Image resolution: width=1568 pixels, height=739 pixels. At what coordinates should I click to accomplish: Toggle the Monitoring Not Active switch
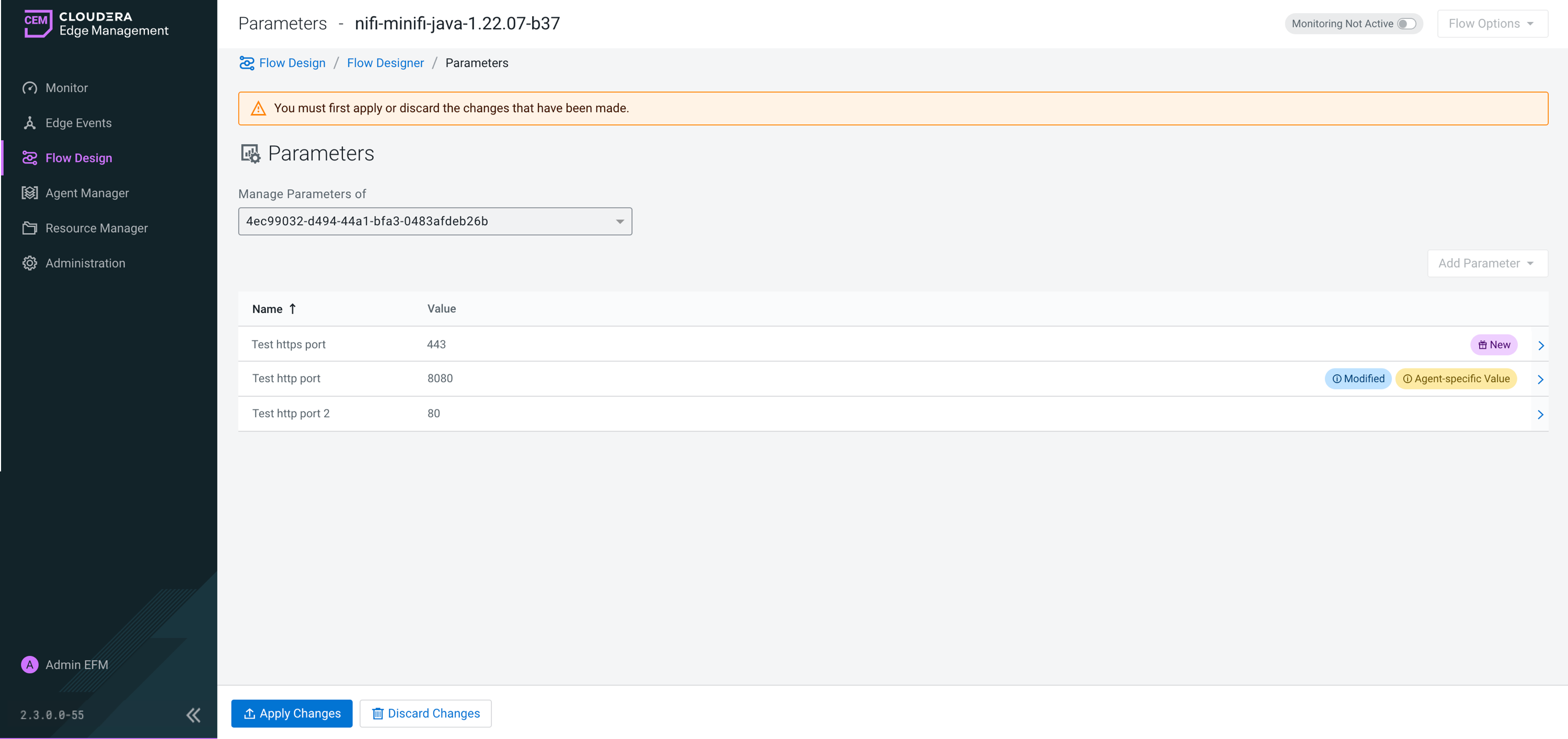(x=1406, y=24)
